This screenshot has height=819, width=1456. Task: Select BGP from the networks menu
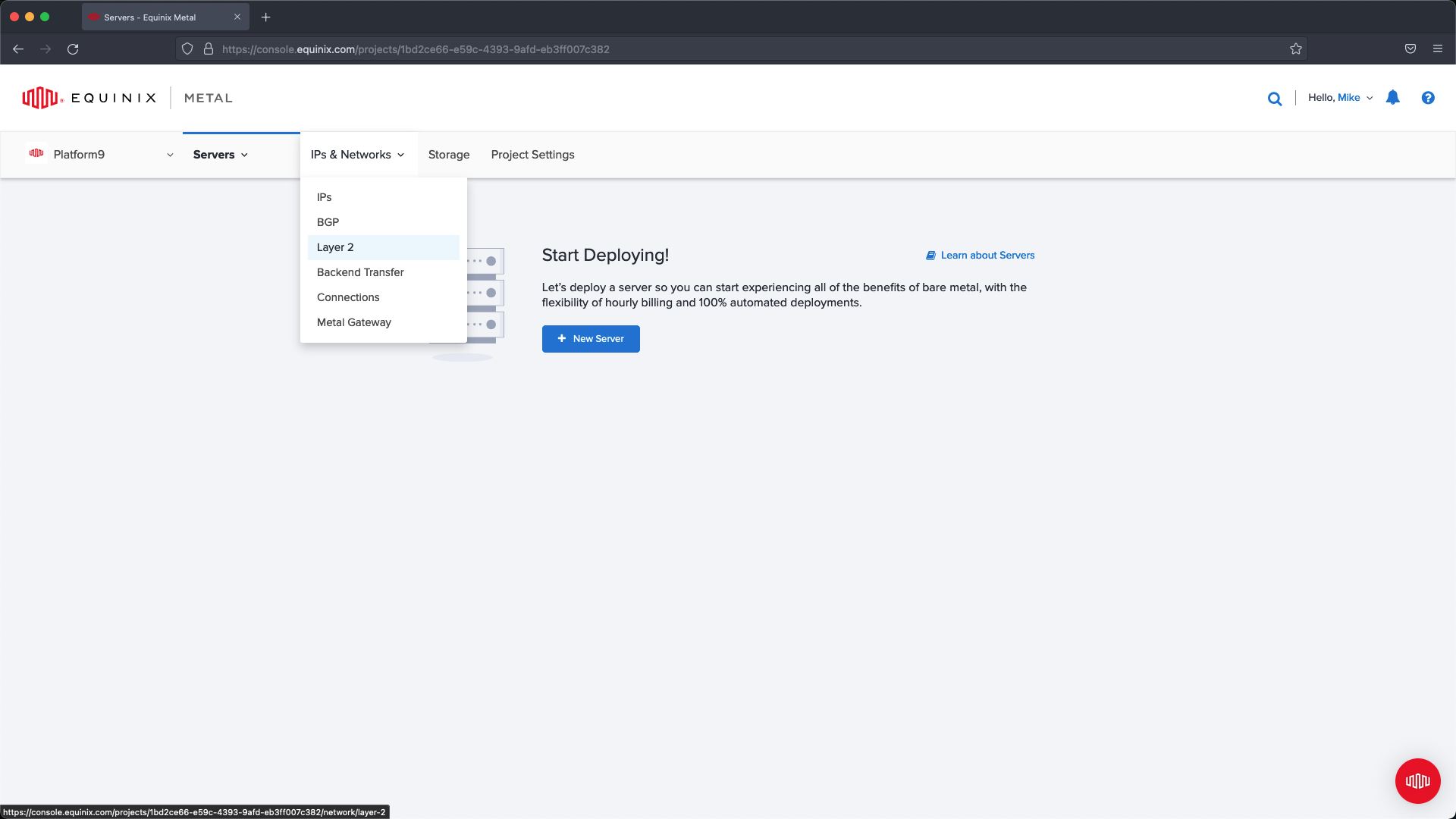[x=384, y=222]
